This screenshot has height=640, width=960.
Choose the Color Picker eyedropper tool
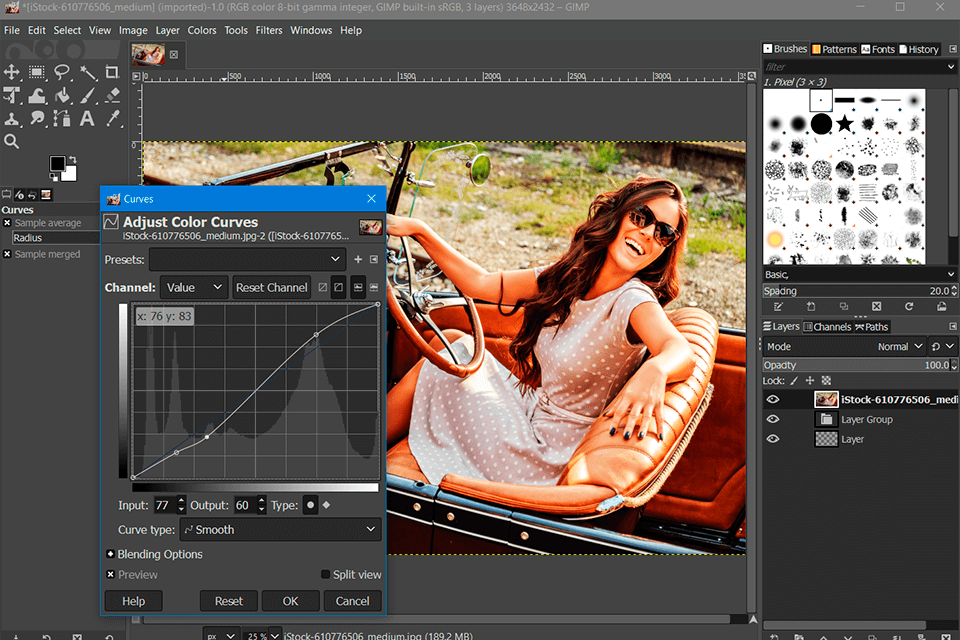tap(112, 119)
